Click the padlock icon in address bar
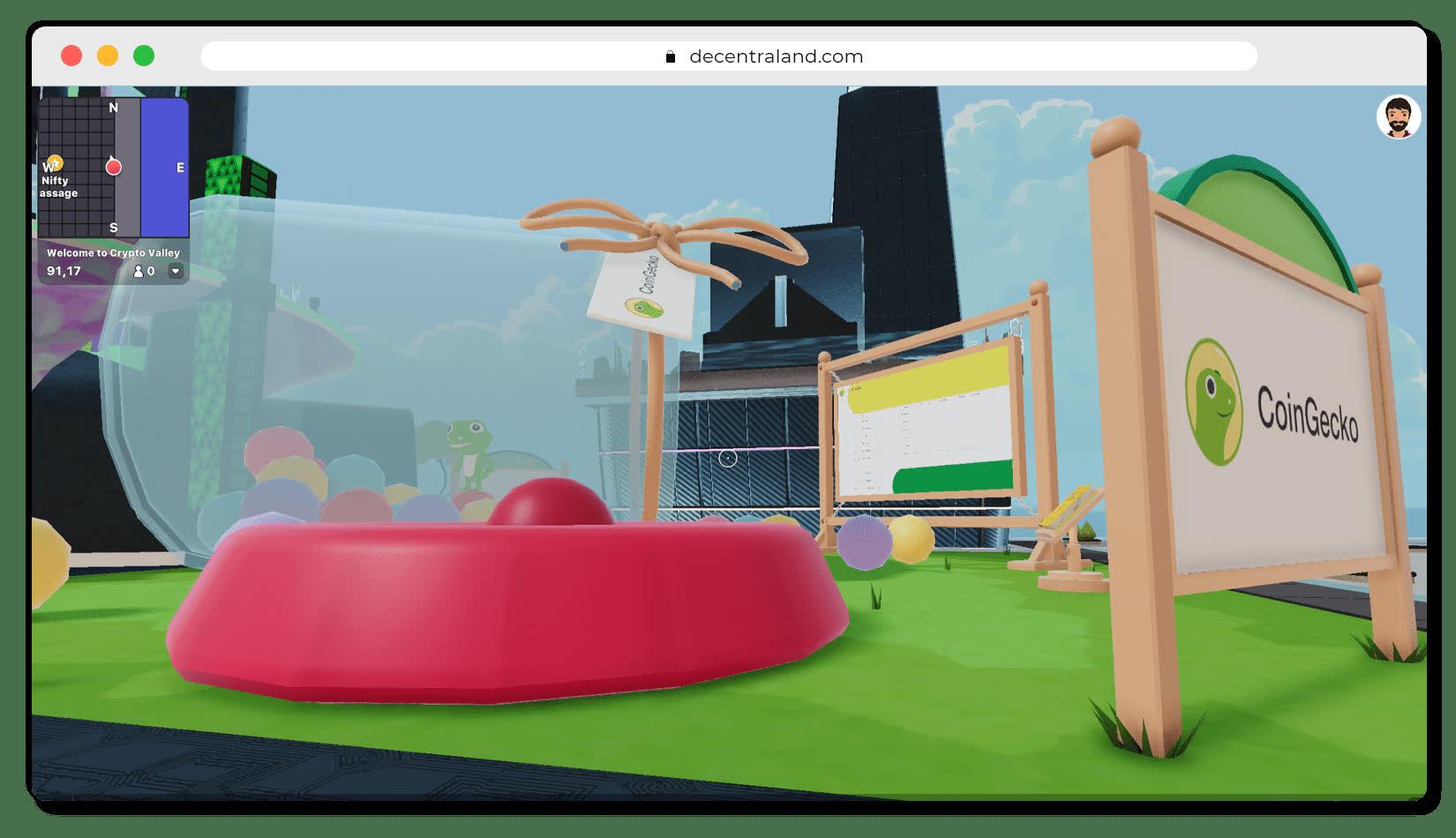Viewport: 1456px width, 838px height. tap(671, 56)
